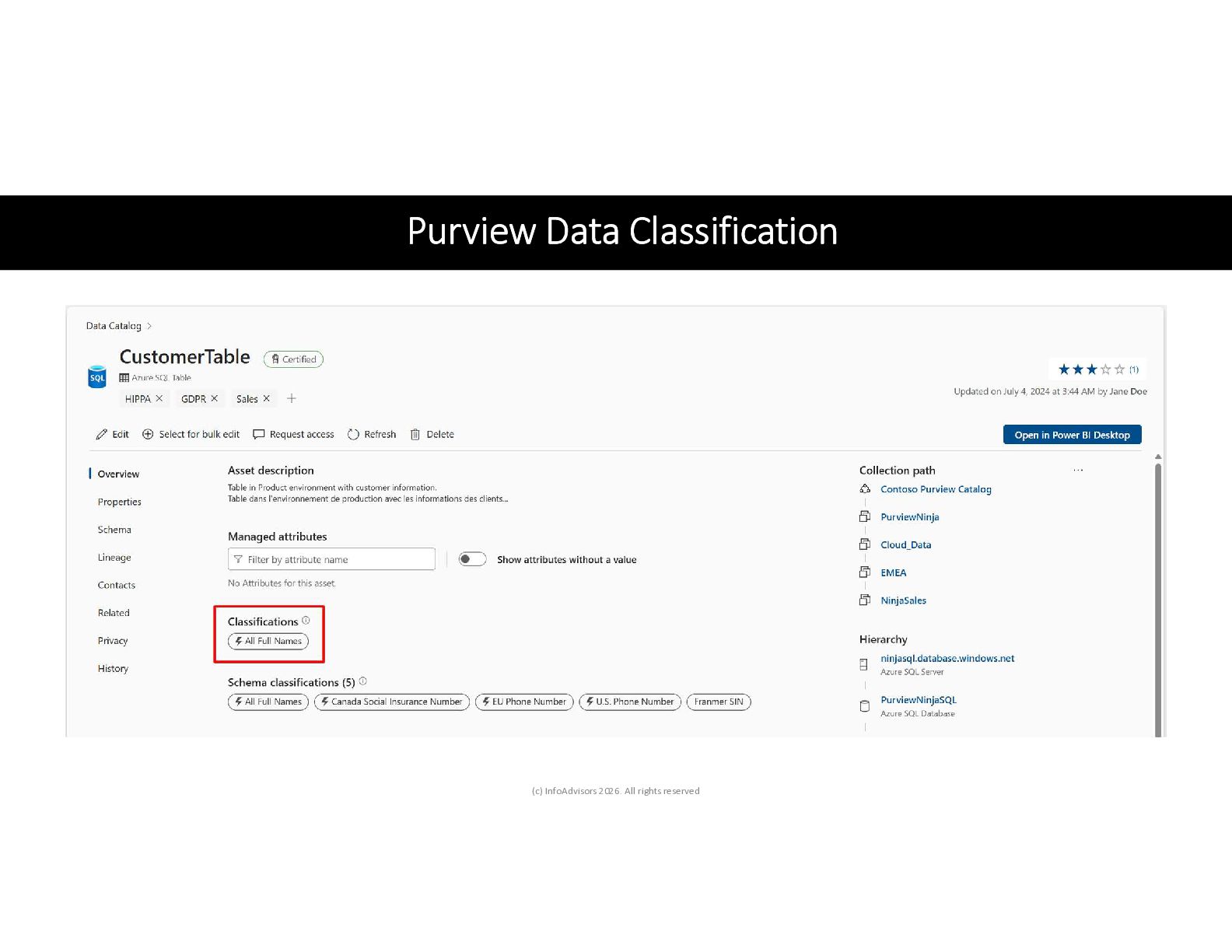
Task: Click Classifications info icon
Action: 306,621
